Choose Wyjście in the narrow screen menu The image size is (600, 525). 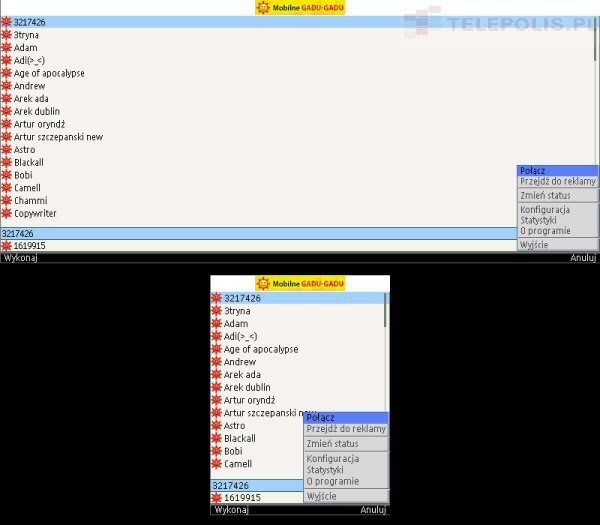click(x=346, y=496)
